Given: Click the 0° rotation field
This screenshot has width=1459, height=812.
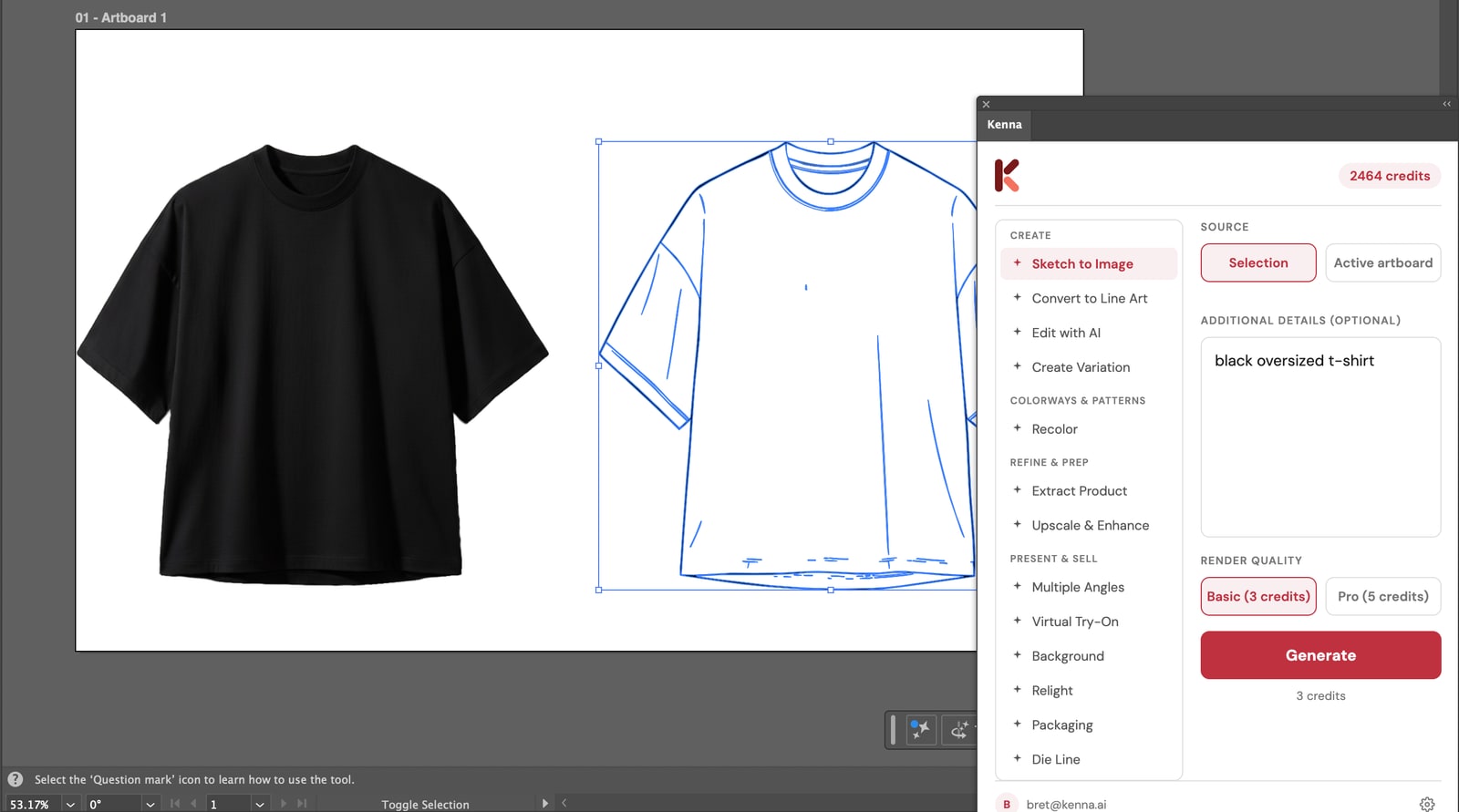Looking at the screenshot, I should (x=114, y=805).
